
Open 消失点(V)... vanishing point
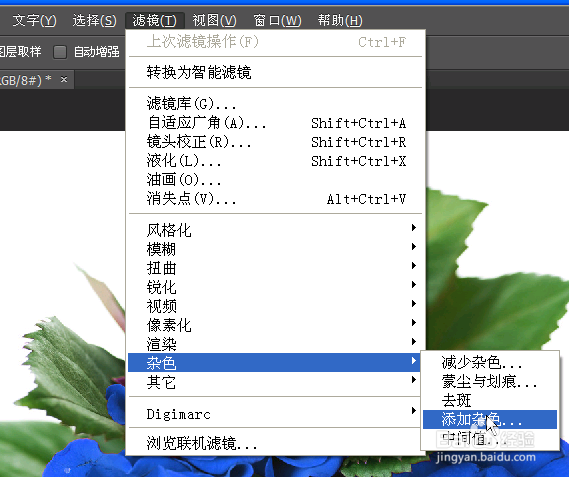275,199
